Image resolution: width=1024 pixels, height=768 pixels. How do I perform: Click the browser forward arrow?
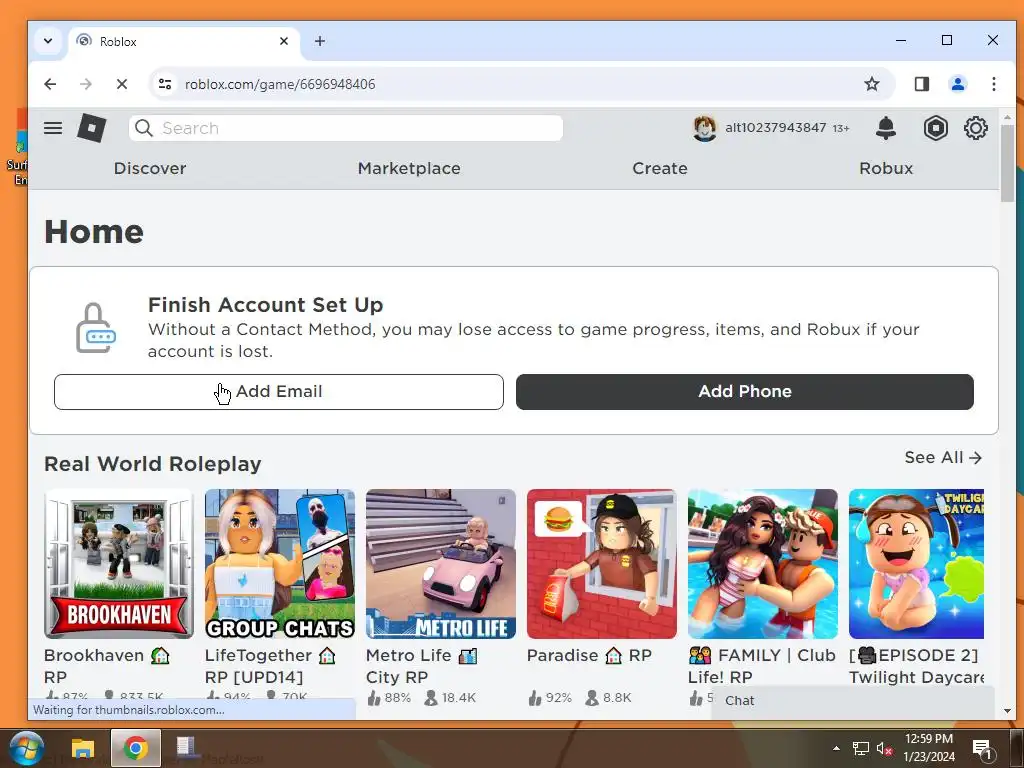[86, 84]
